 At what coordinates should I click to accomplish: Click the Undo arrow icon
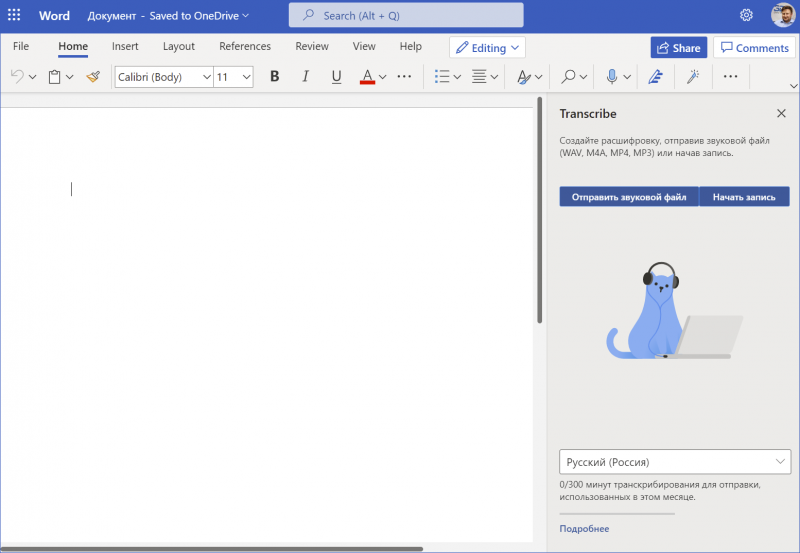[17, 76]
